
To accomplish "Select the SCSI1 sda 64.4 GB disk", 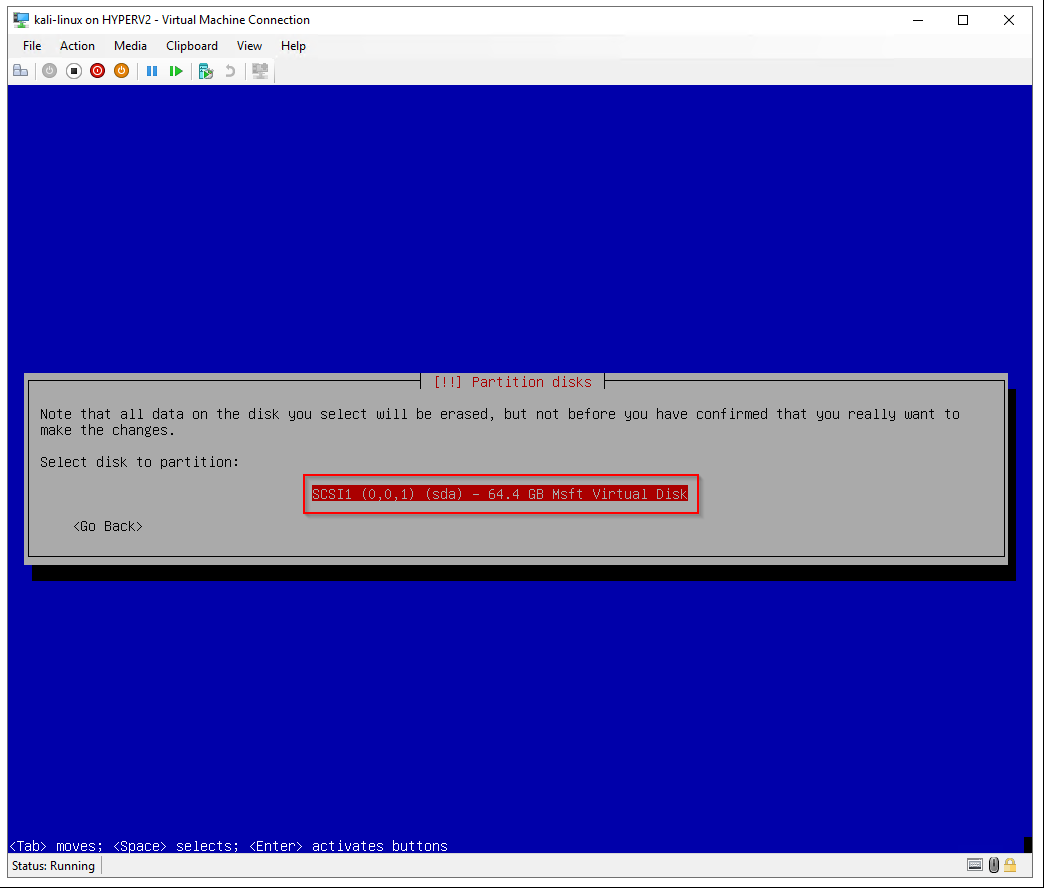I will coord(499,494).
